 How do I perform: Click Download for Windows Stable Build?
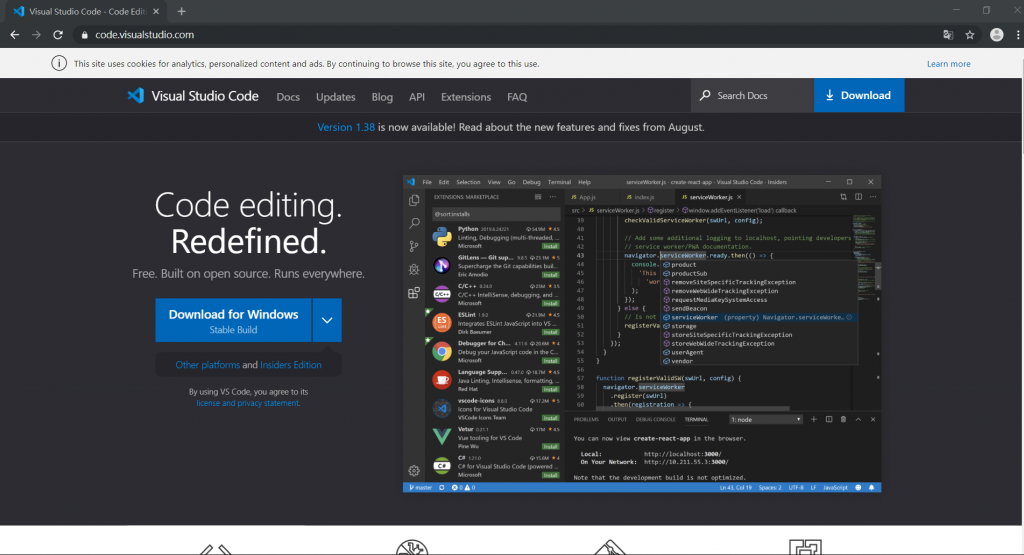pyautogui.click(x=233, y=320)
